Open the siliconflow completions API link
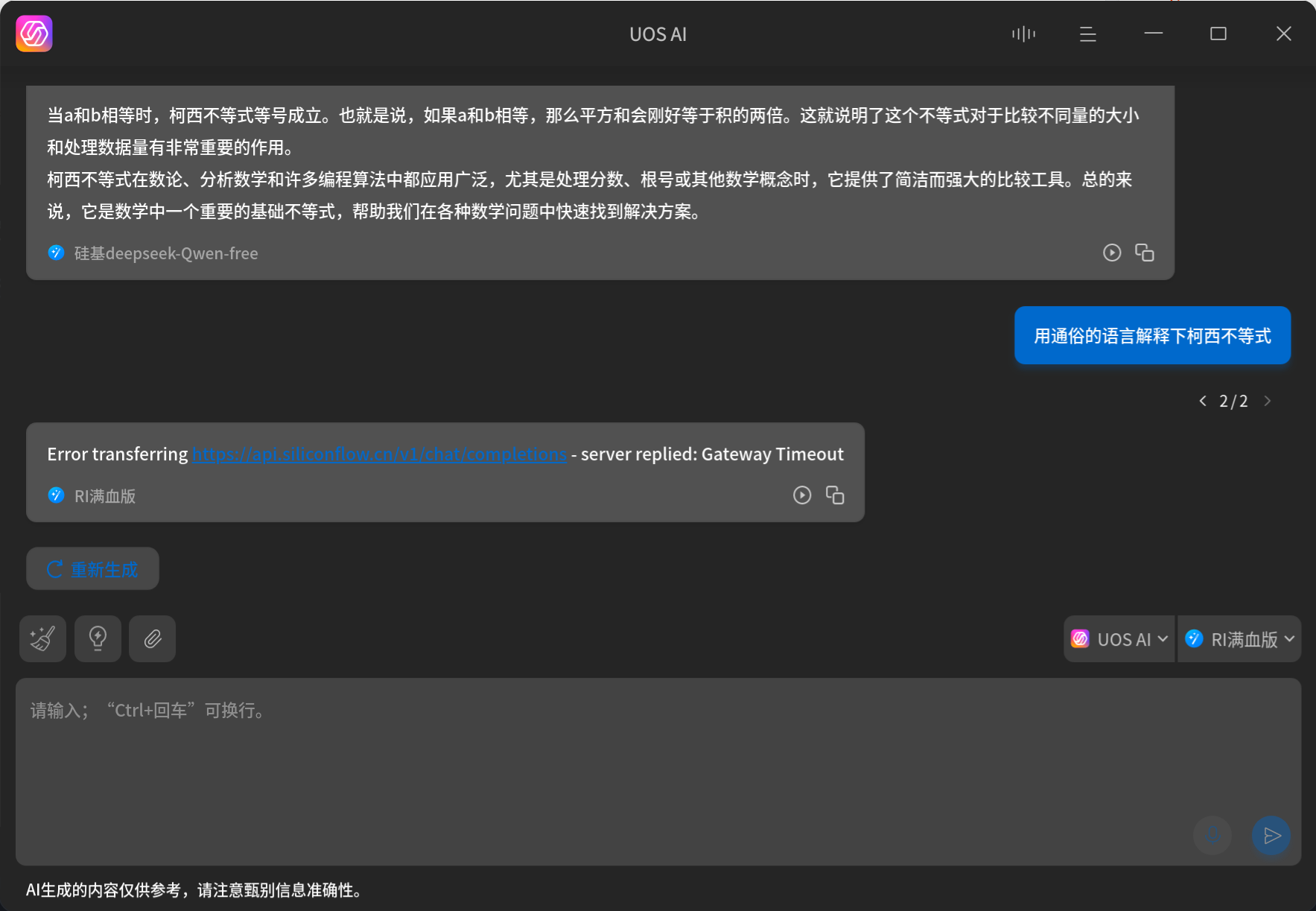The height and width of the screenshot is (911, 1316). pyautogui.click(x=379, y=454)
